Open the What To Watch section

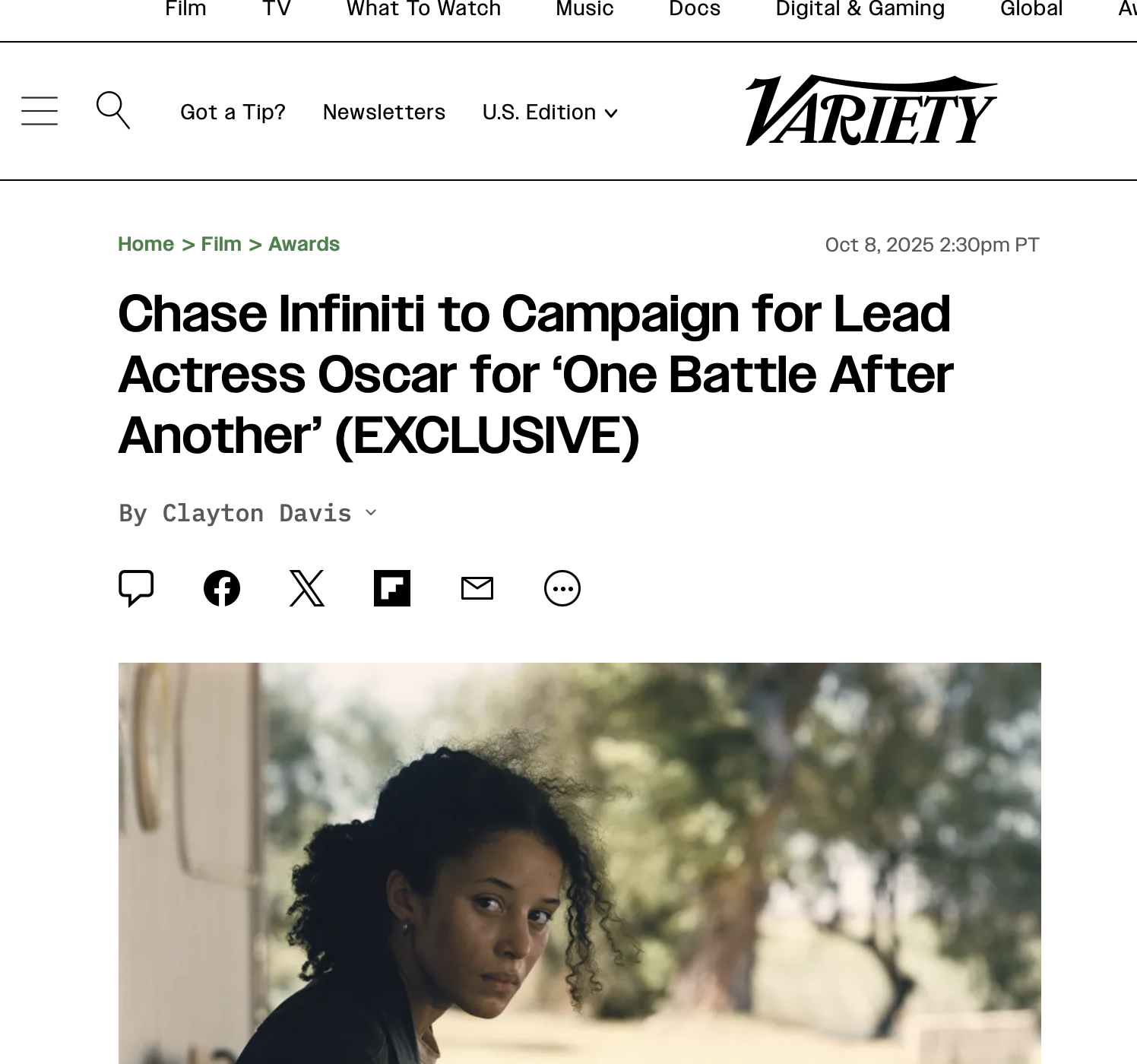tap(423, 8)
